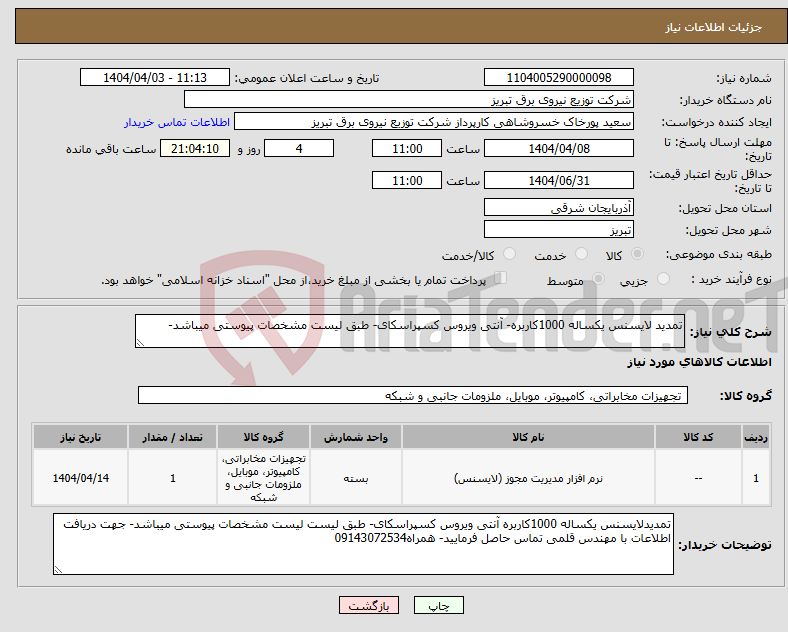Select the کالا radio button
Screen dimensions: 788x632
(x=637, y=254)
